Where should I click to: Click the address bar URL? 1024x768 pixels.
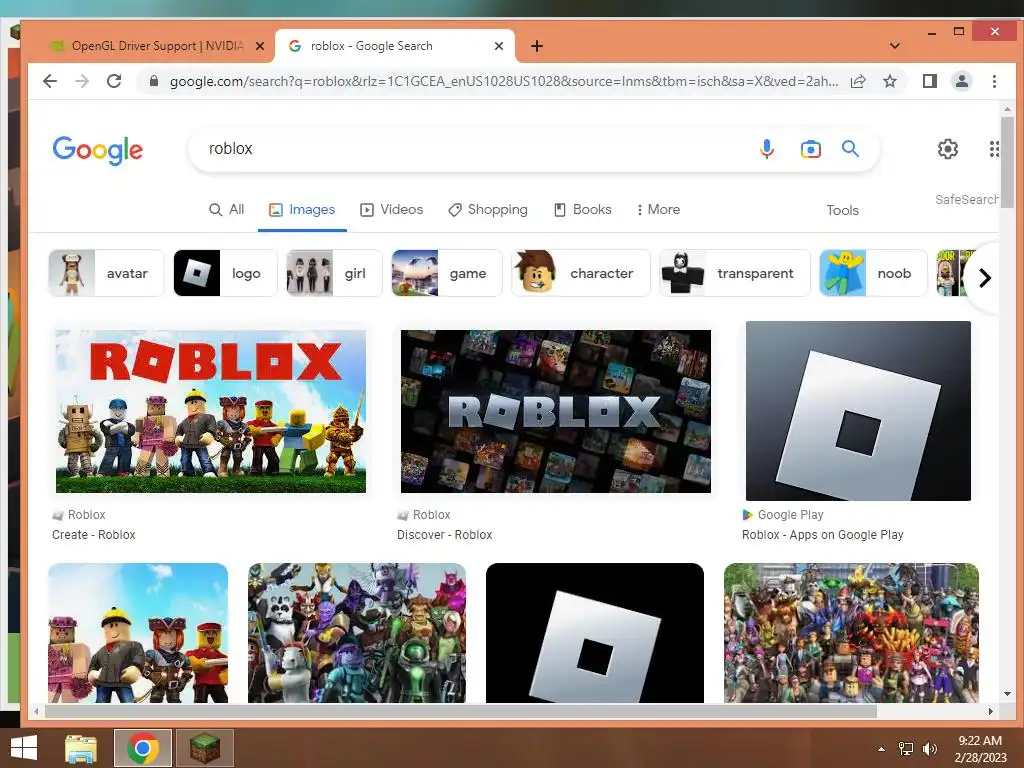[x=504, y=81]
